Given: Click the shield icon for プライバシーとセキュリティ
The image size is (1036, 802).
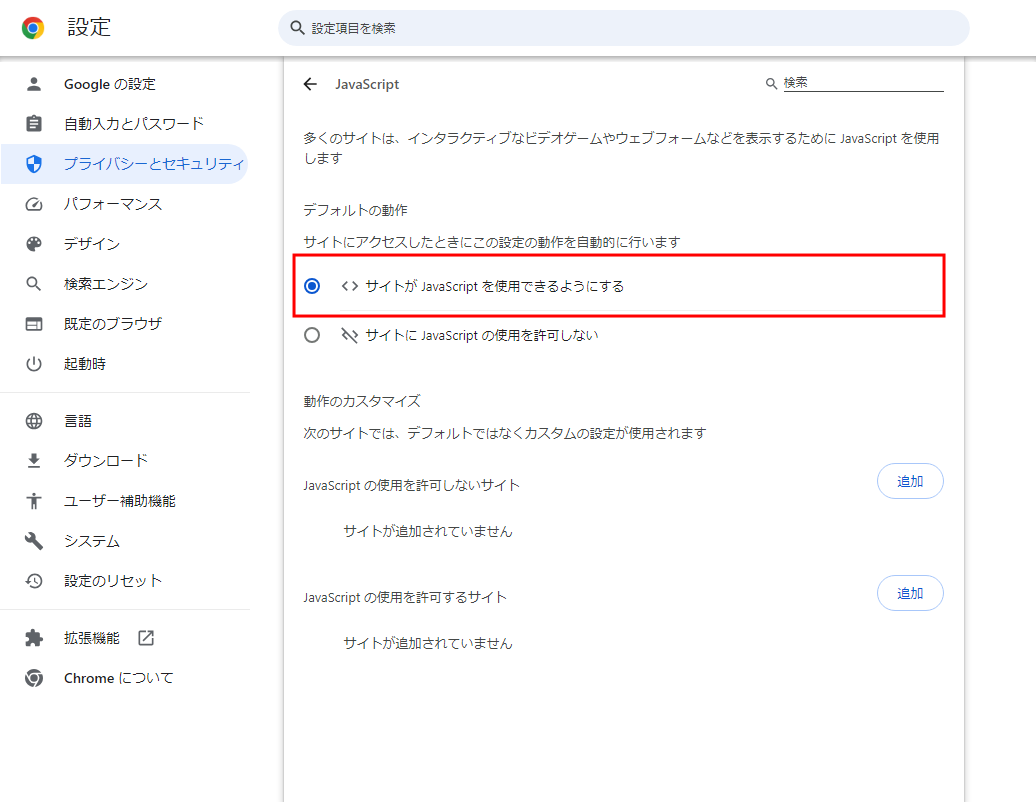Looking at the screenshot, I should point(34,164).
